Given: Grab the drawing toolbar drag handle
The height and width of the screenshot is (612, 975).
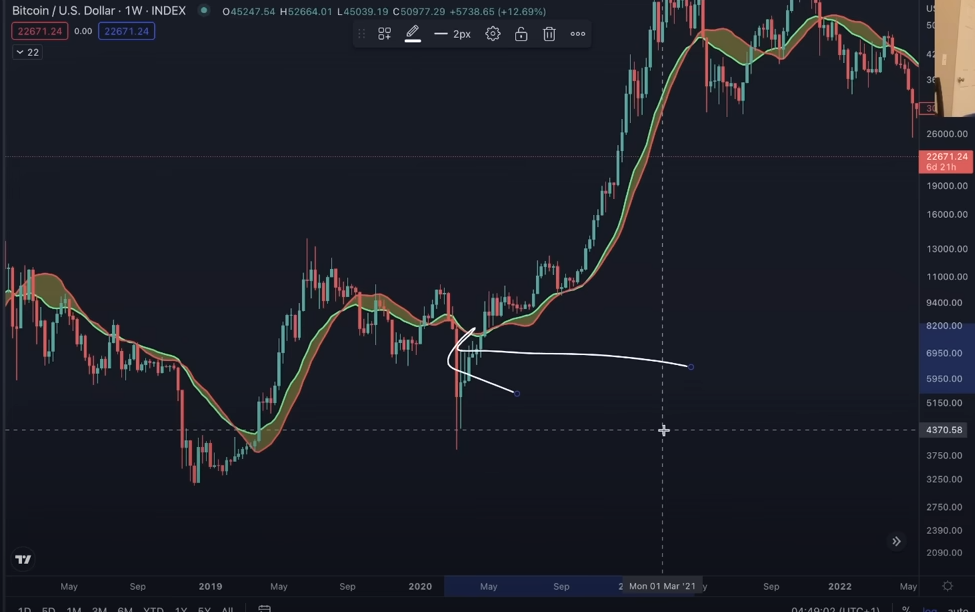Looking at the screenshot, I should (x=361, y=34).
